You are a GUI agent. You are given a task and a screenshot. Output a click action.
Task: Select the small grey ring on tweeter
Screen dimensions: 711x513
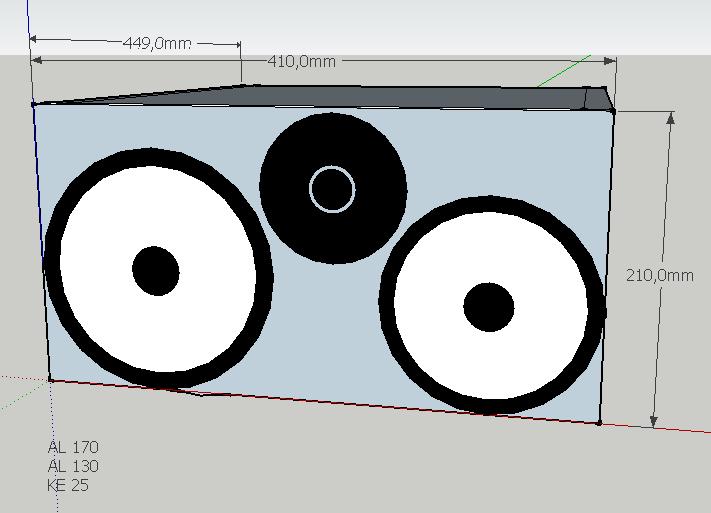coord(332,189)
